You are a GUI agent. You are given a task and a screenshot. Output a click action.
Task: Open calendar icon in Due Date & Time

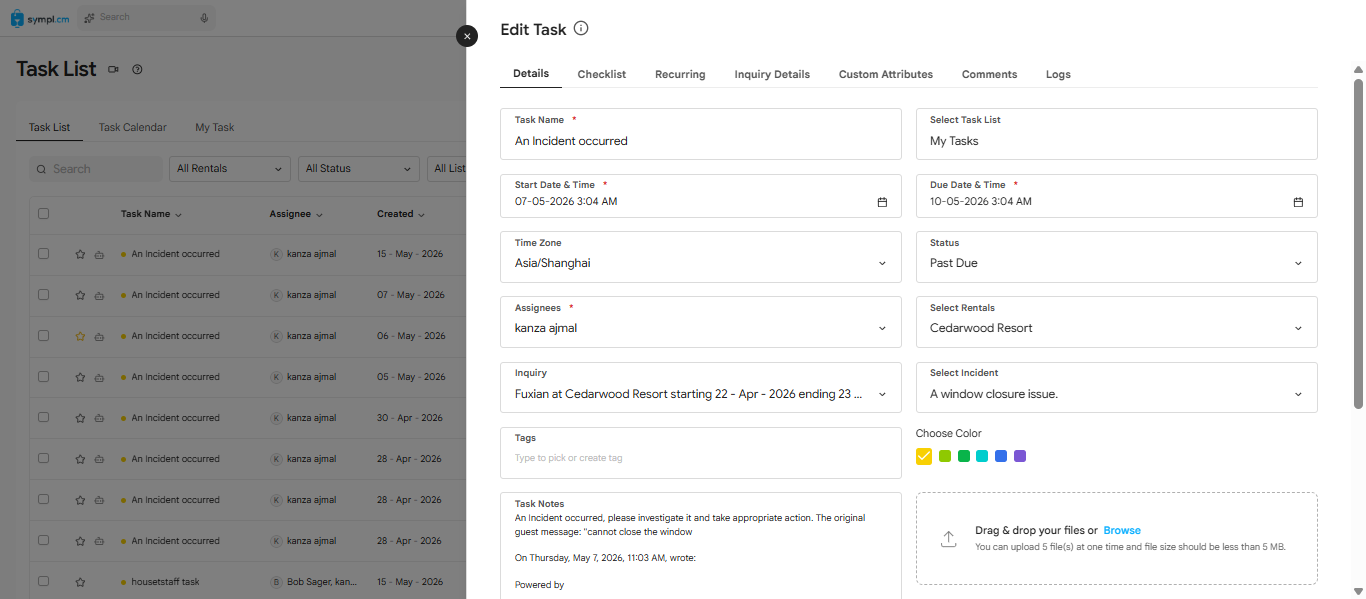coord(1298,202)
